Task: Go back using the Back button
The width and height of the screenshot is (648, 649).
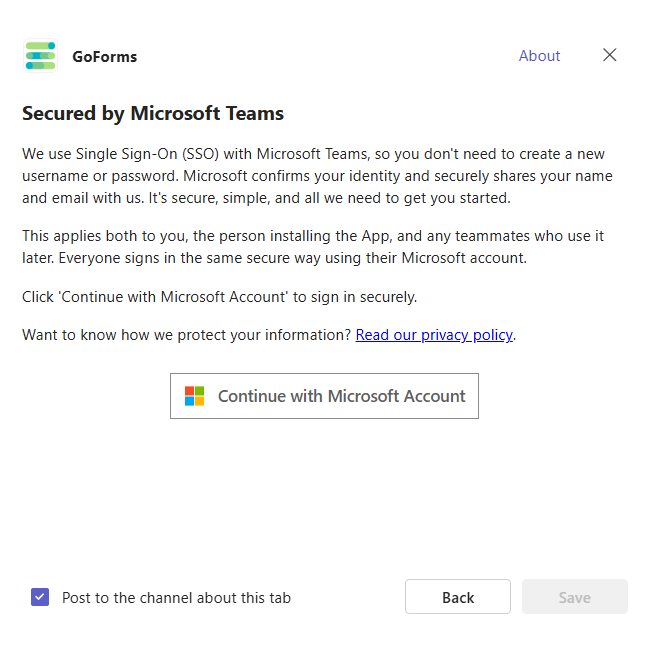Action: click(458, 597)
